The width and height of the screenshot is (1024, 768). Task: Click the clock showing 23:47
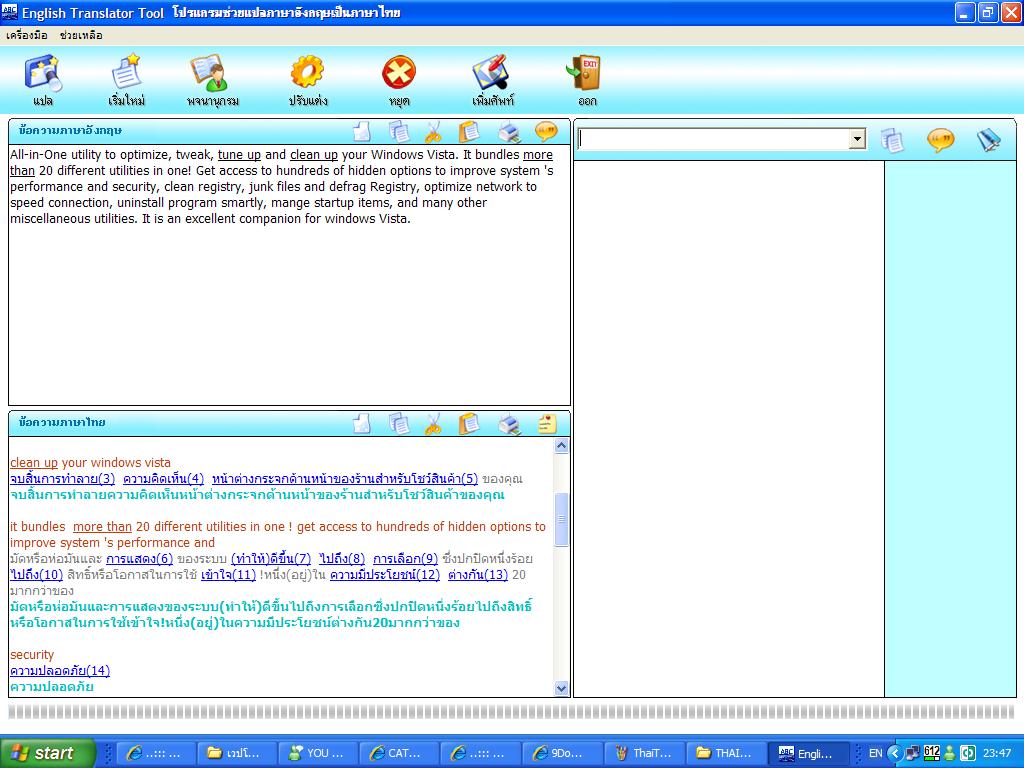[x=997, y=753]
